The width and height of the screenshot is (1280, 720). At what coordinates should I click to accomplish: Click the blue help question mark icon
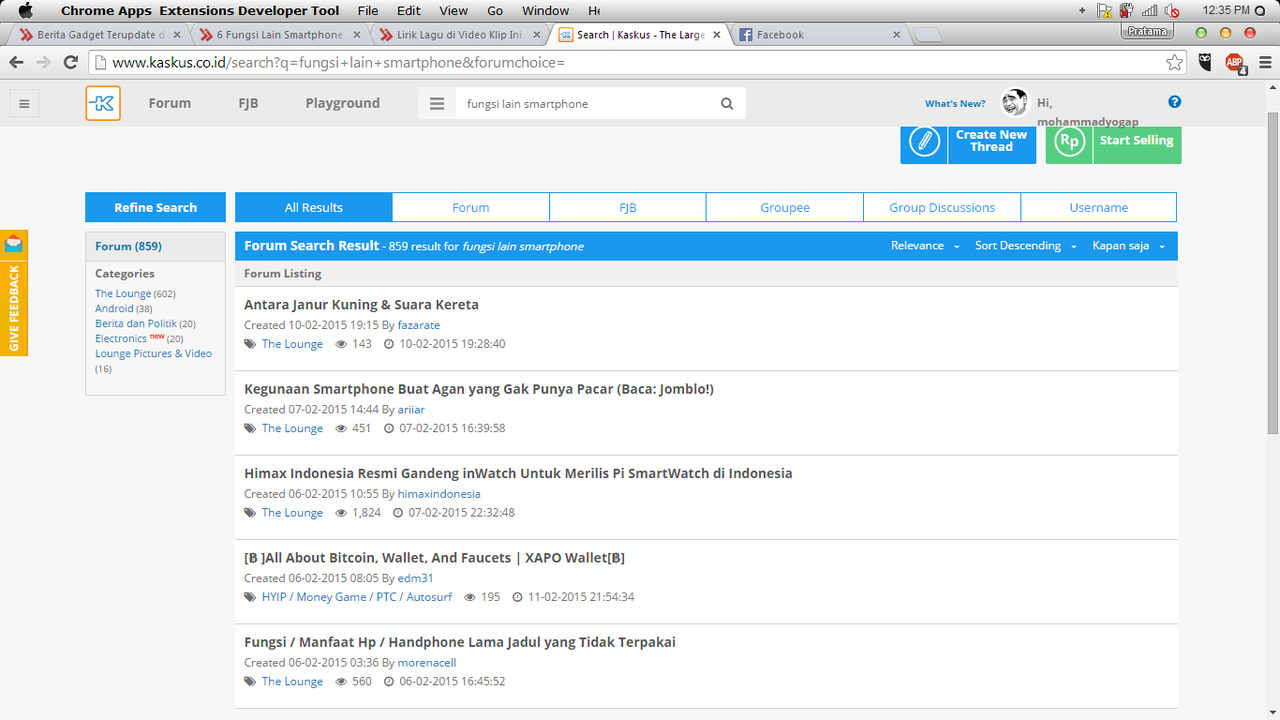point(1175,102)
